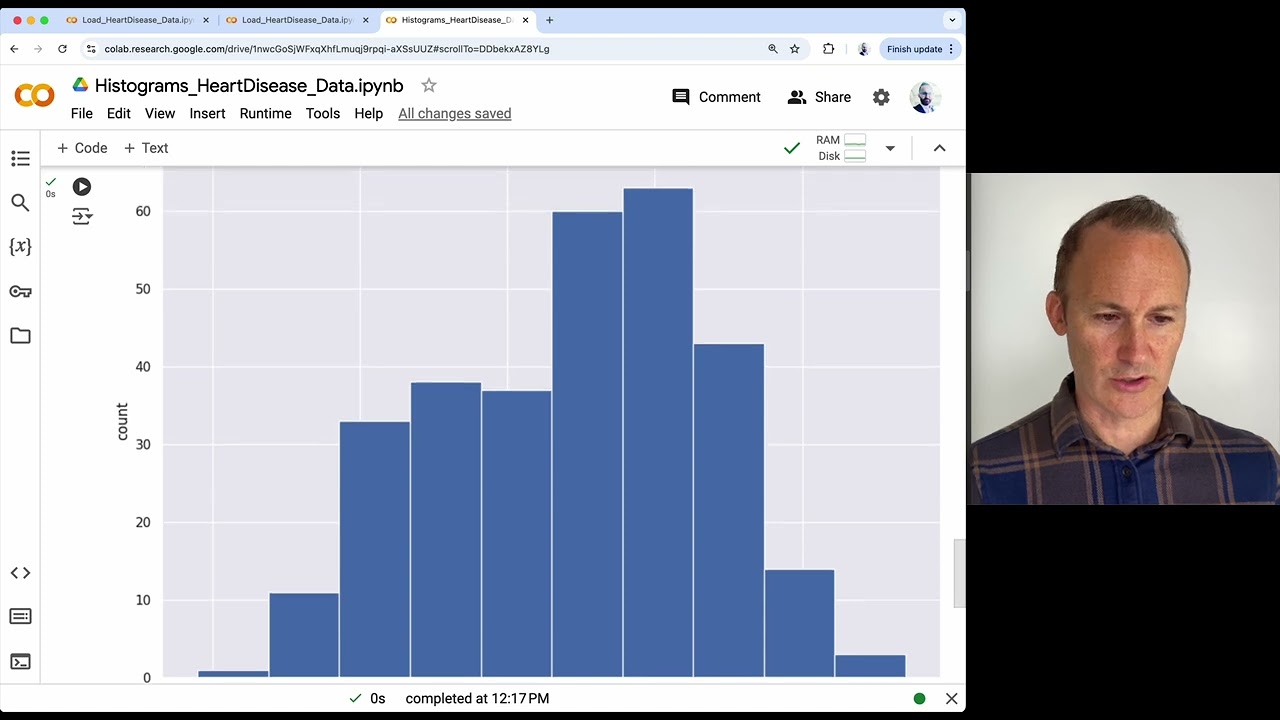This screenshot has width=1280, height=720.
Task: Run the cell with the play button
Action: (82, 187)
